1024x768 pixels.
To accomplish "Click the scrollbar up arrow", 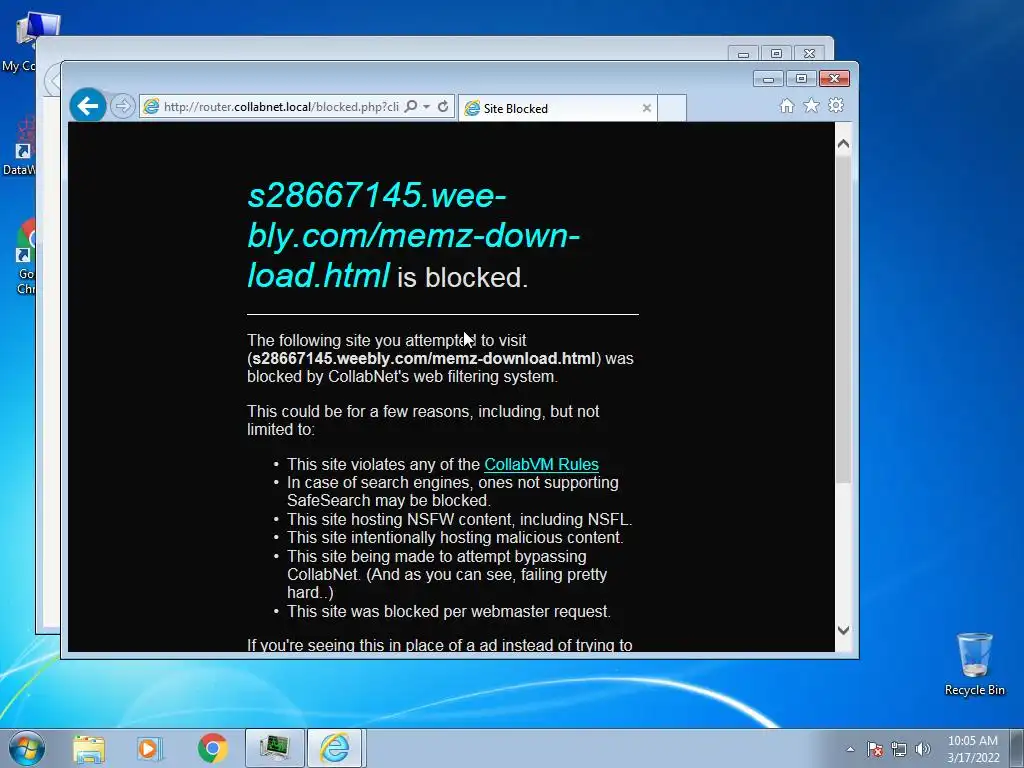I will point(843,144).
